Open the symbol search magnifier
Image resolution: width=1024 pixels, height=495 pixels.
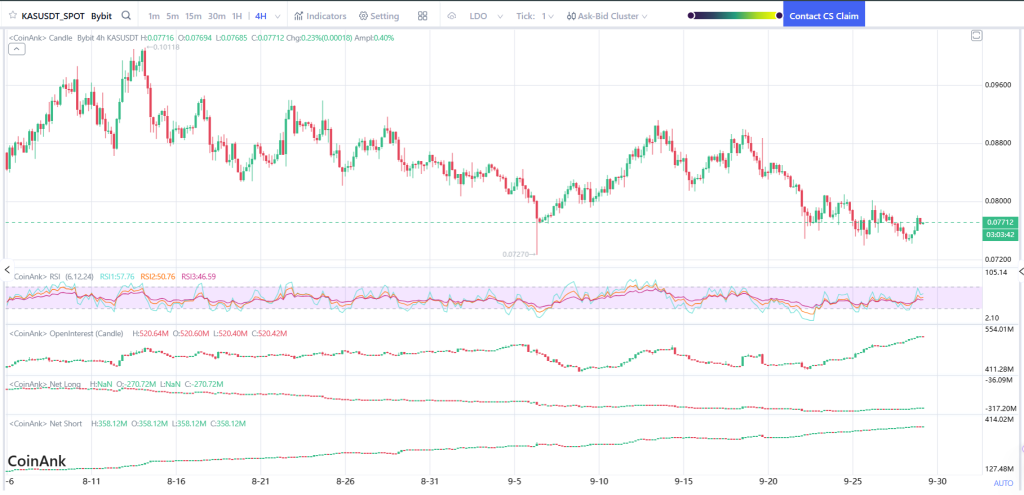125,16
